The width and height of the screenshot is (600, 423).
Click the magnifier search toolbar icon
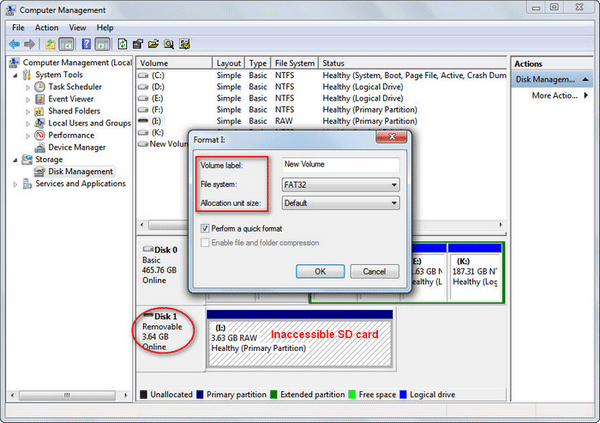169,44
